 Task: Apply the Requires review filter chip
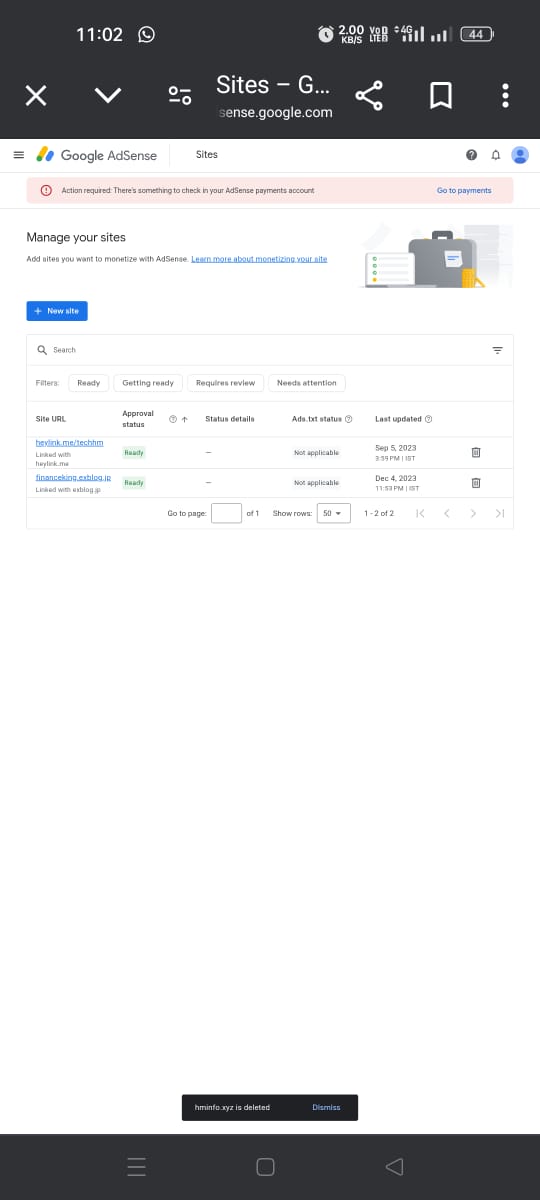tap(226, 383)
